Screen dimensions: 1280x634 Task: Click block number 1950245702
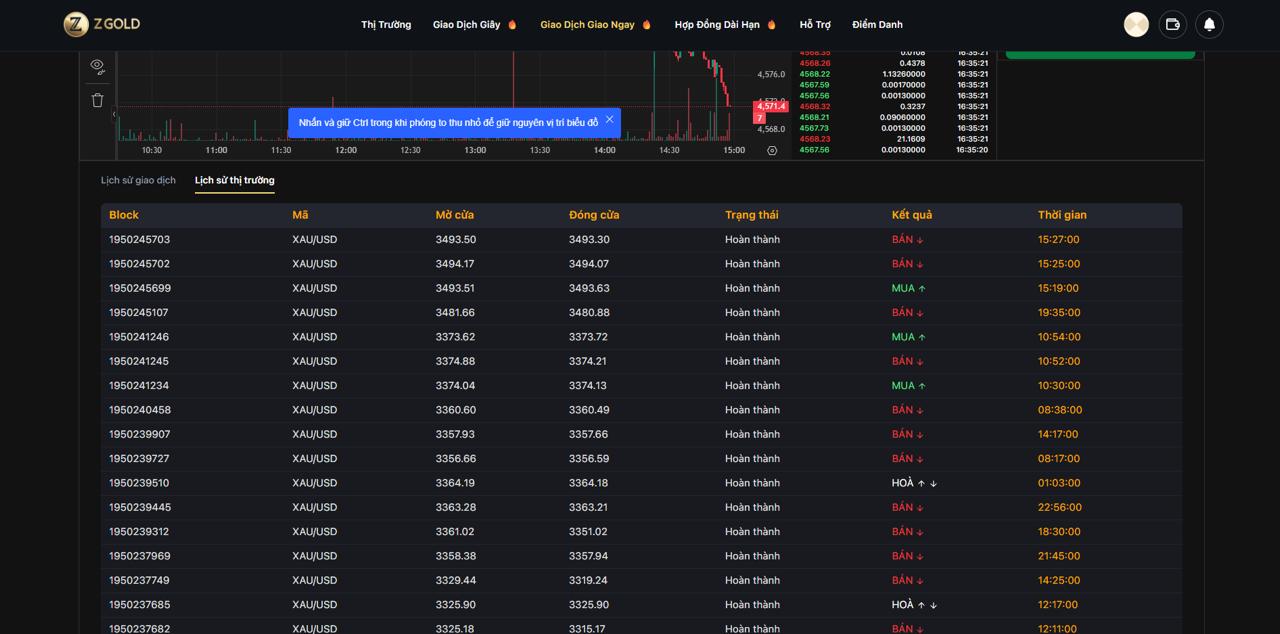pos(140,264)
